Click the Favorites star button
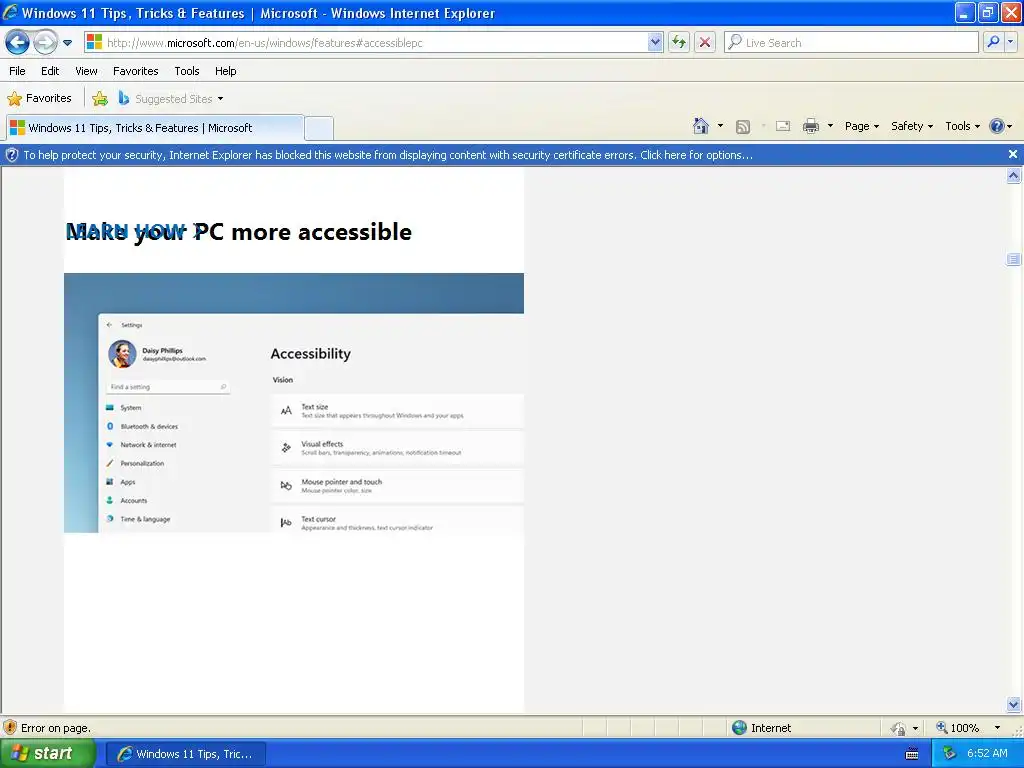Viewport: 1024px width, 768px height. pyautogui.click(x=39, y=99)
